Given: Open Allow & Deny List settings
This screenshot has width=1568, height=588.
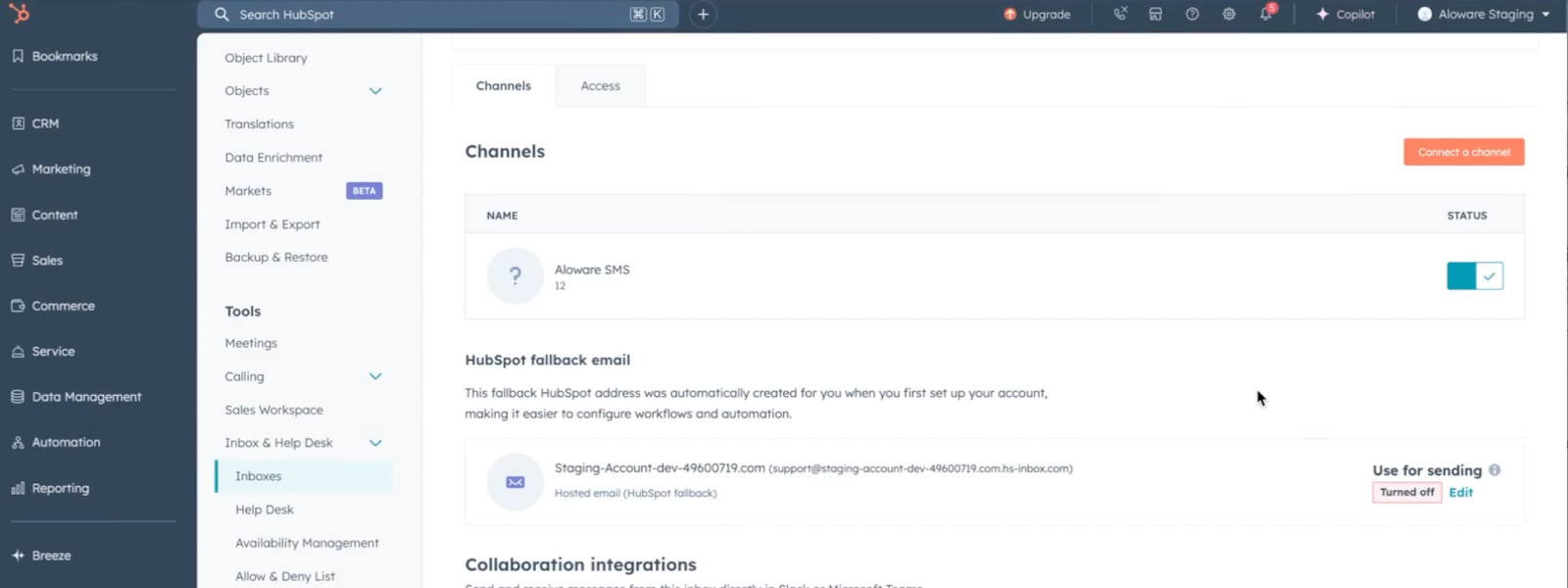Looking at the screenshot, I should click(285, 576).
